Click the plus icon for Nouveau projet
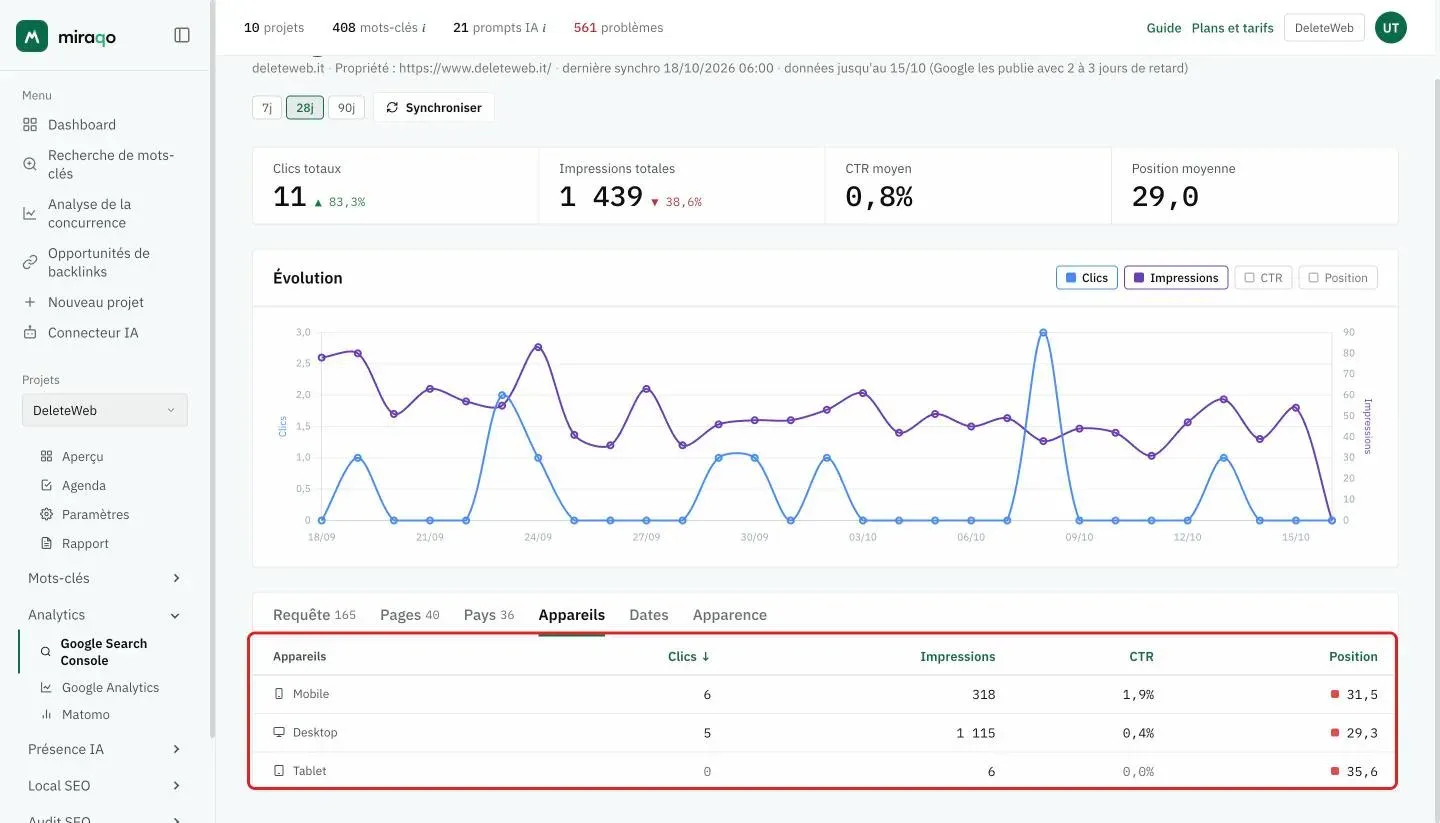 coord(30,302)
